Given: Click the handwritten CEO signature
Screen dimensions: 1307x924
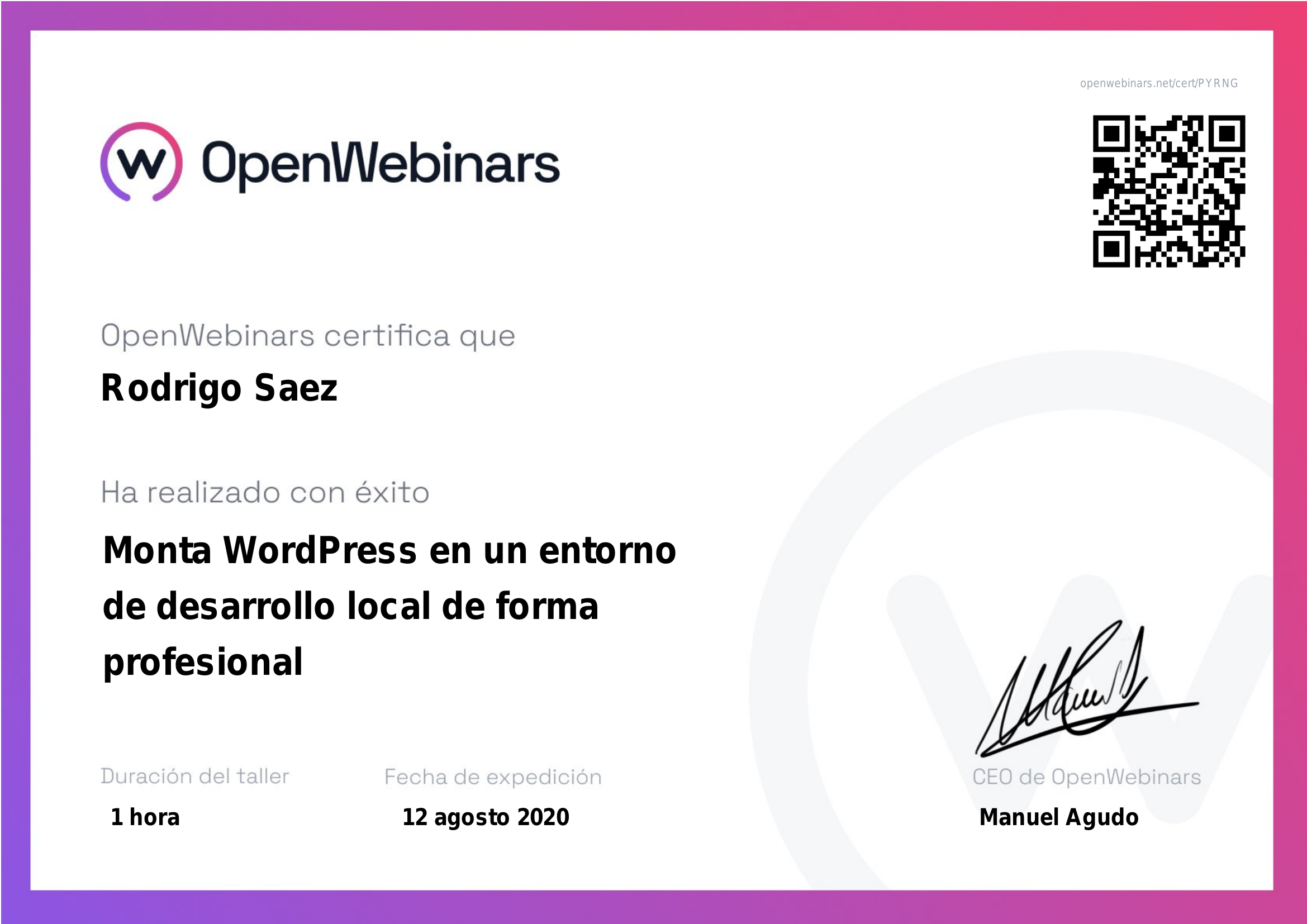Looking at the screenshot, I should click(1087, 689).
